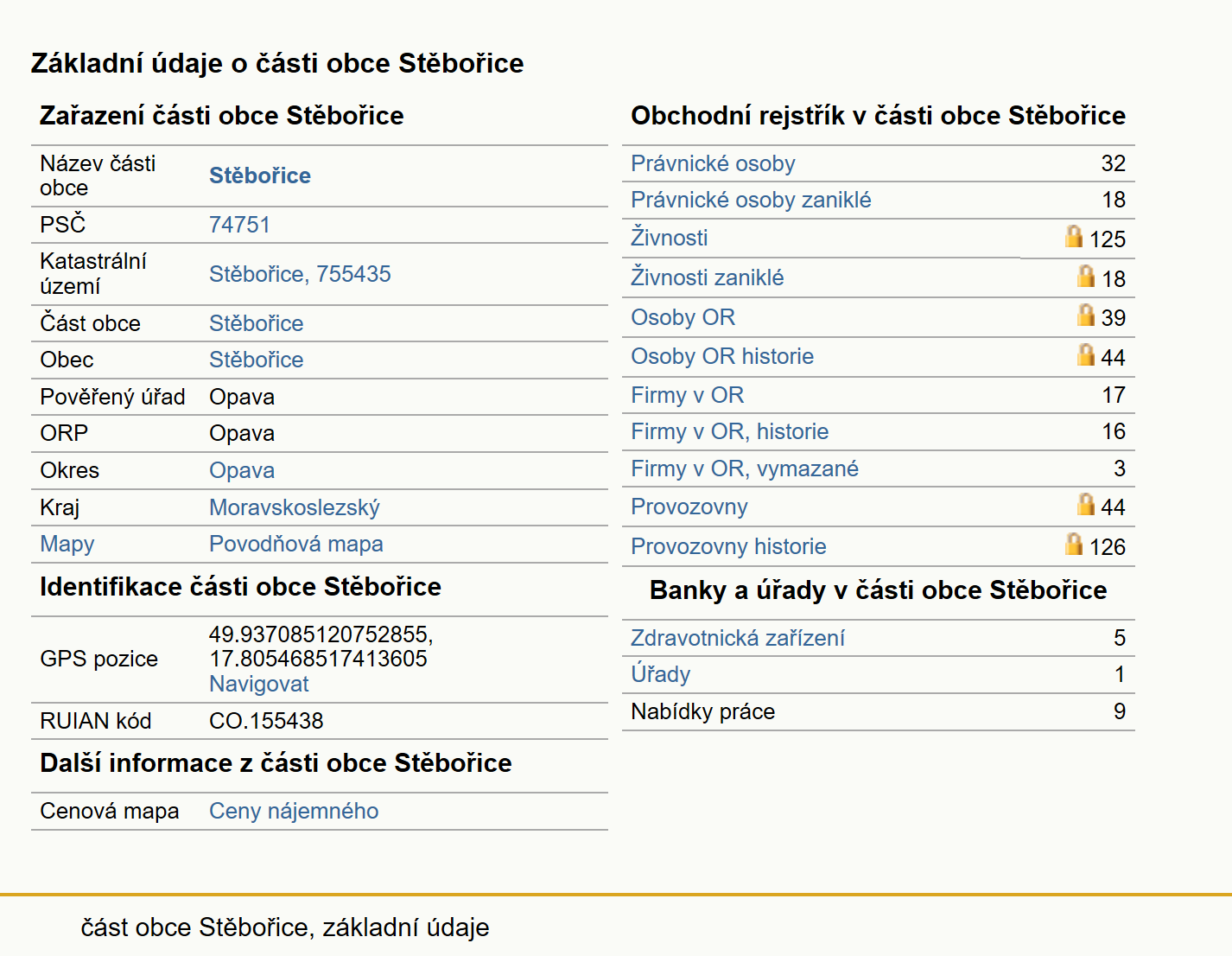The width and height of the screenshot is (1232, 956).
Task: Open the Okres Opava link
Action: tap(242, 470)
